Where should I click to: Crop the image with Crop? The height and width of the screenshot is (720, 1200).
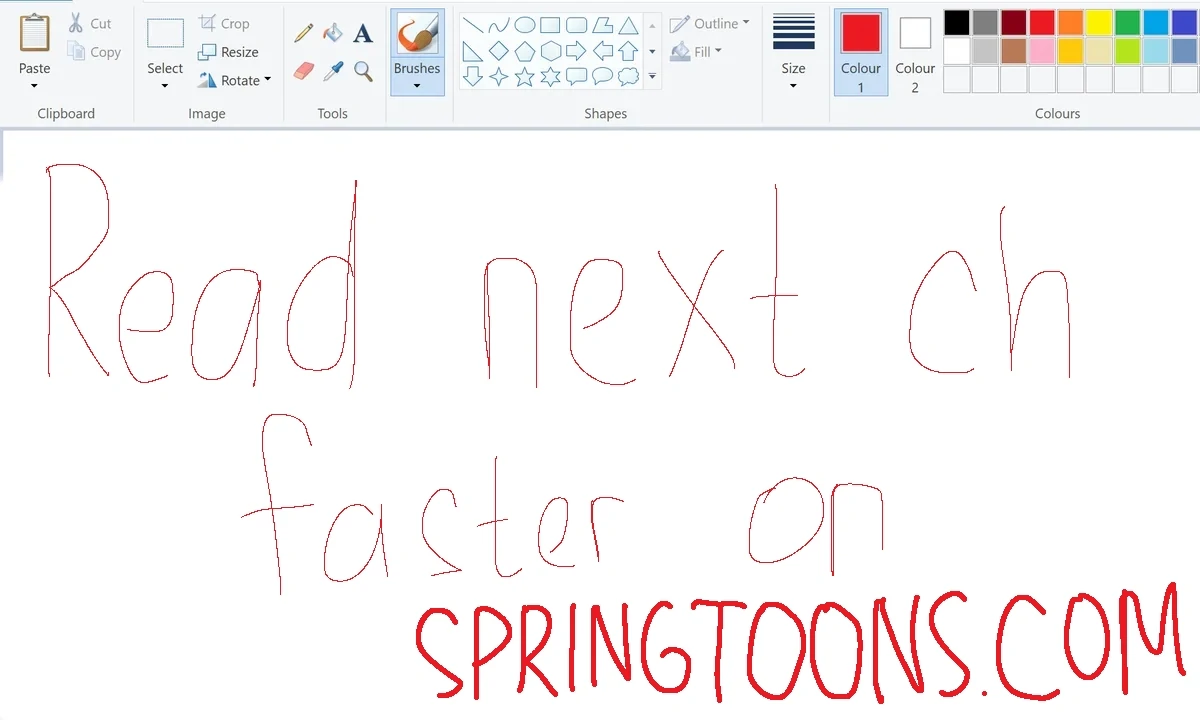(x=224, y=23)
